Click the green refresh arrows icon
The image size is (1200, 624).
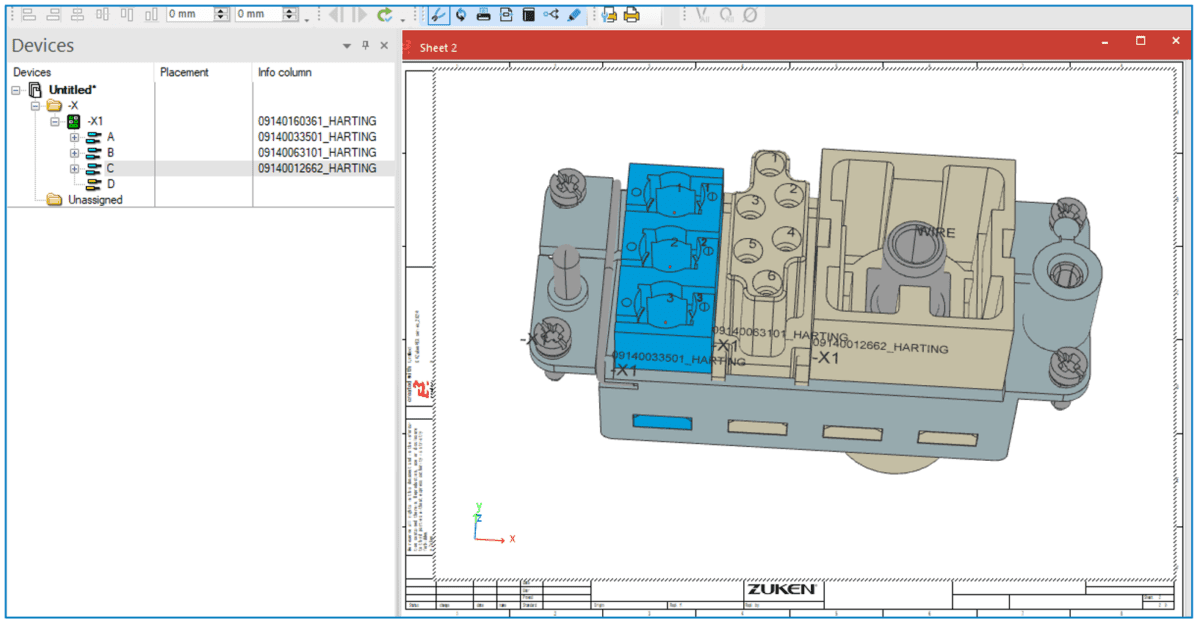click(x=384, y=14)
